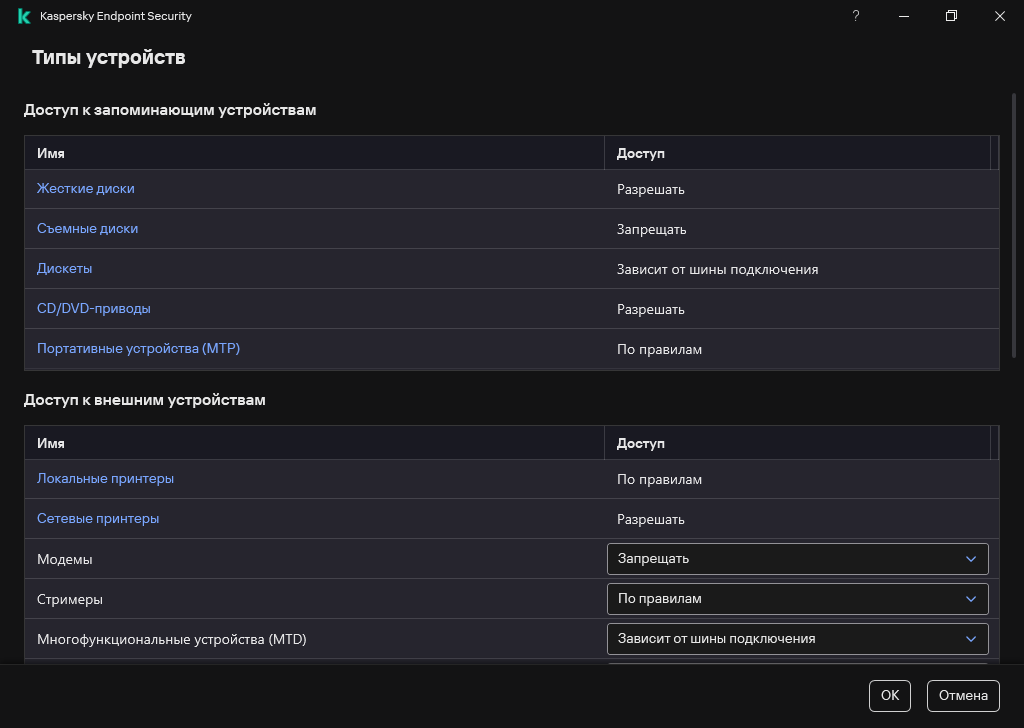Click Доступ к запоминающим устройствам heading

point(170,110)
